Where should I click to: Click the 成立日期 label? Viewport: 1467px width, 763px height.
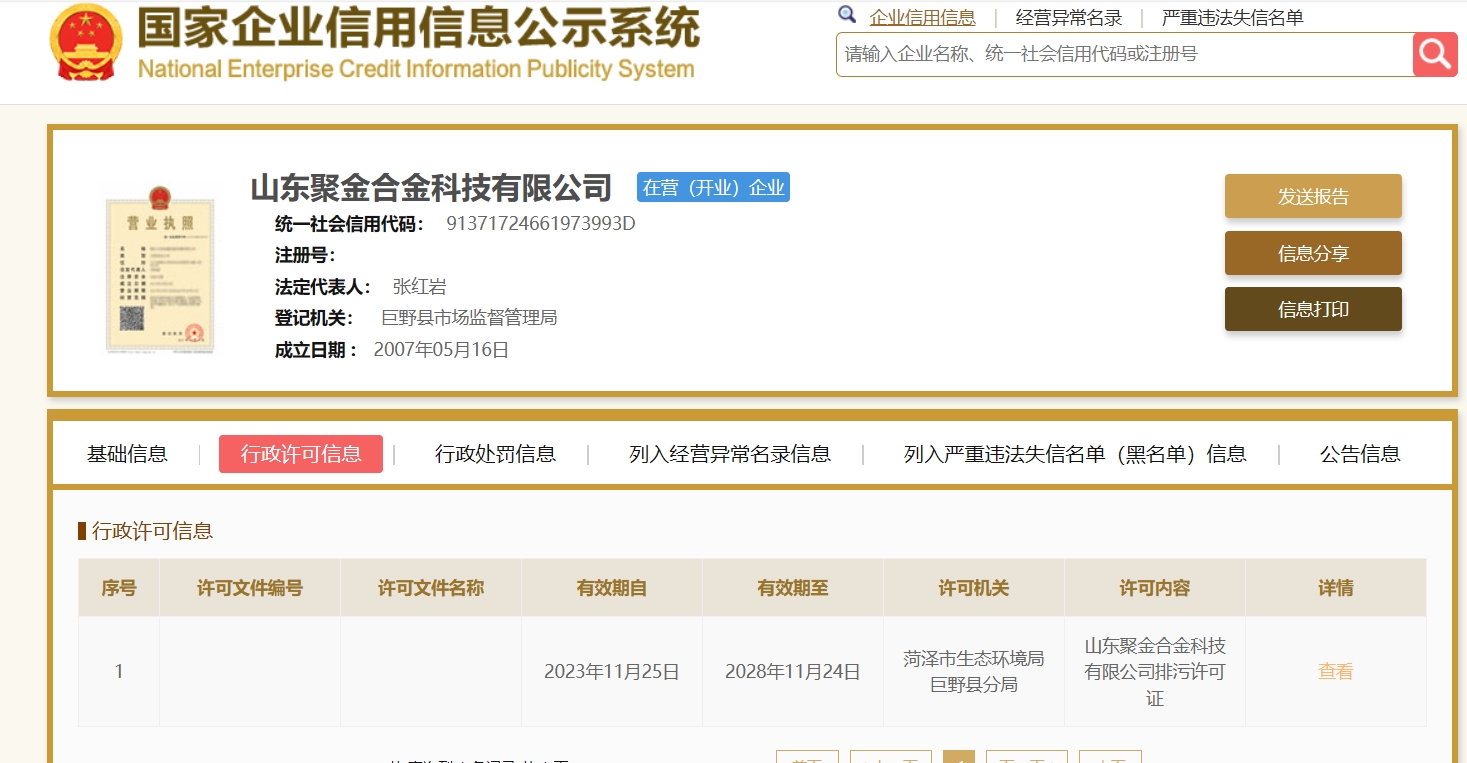316,350
